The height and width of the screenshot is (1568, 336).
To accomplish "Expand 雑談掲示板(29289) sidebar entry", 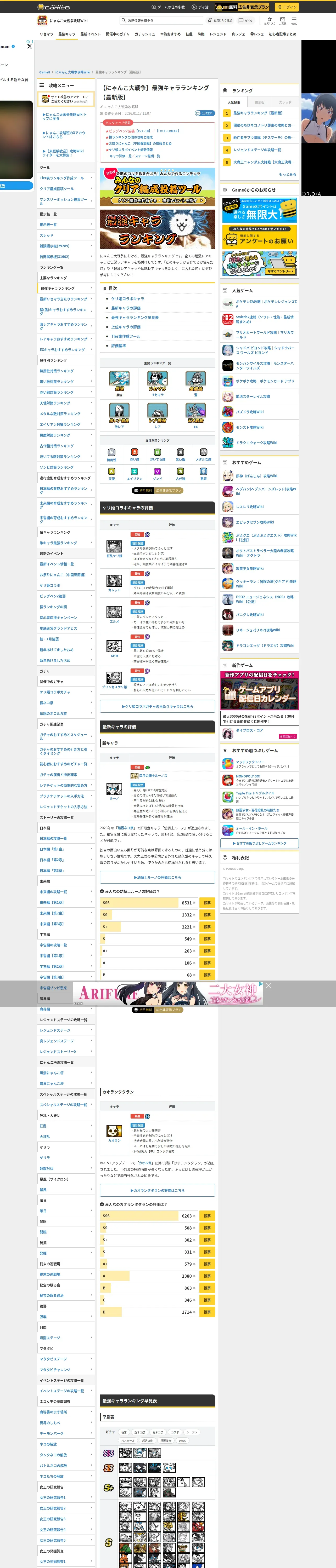I will pos(66,246).
